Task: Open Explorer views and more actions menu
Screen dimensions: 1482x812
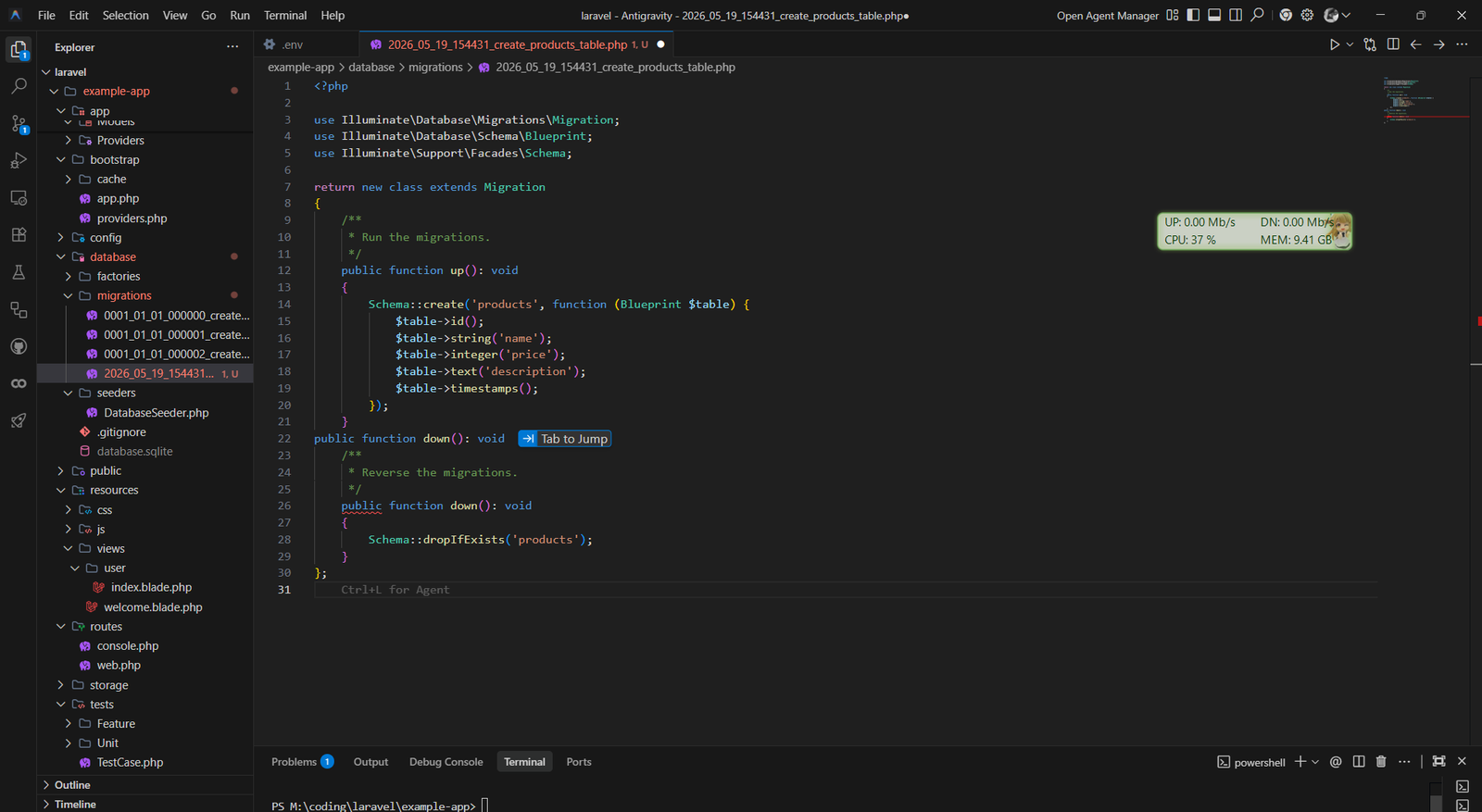Action: (232, 47)
